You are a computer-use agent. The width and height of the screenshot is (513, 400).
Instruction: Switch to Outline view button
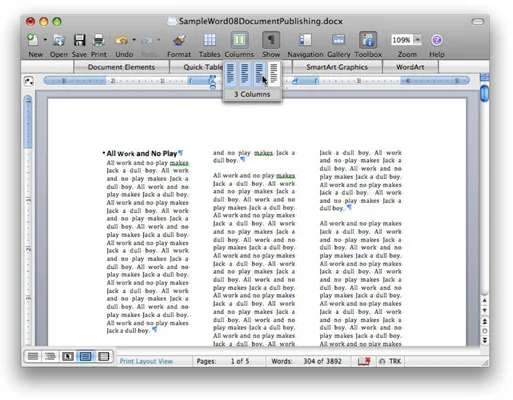click(x=50, y=356)
